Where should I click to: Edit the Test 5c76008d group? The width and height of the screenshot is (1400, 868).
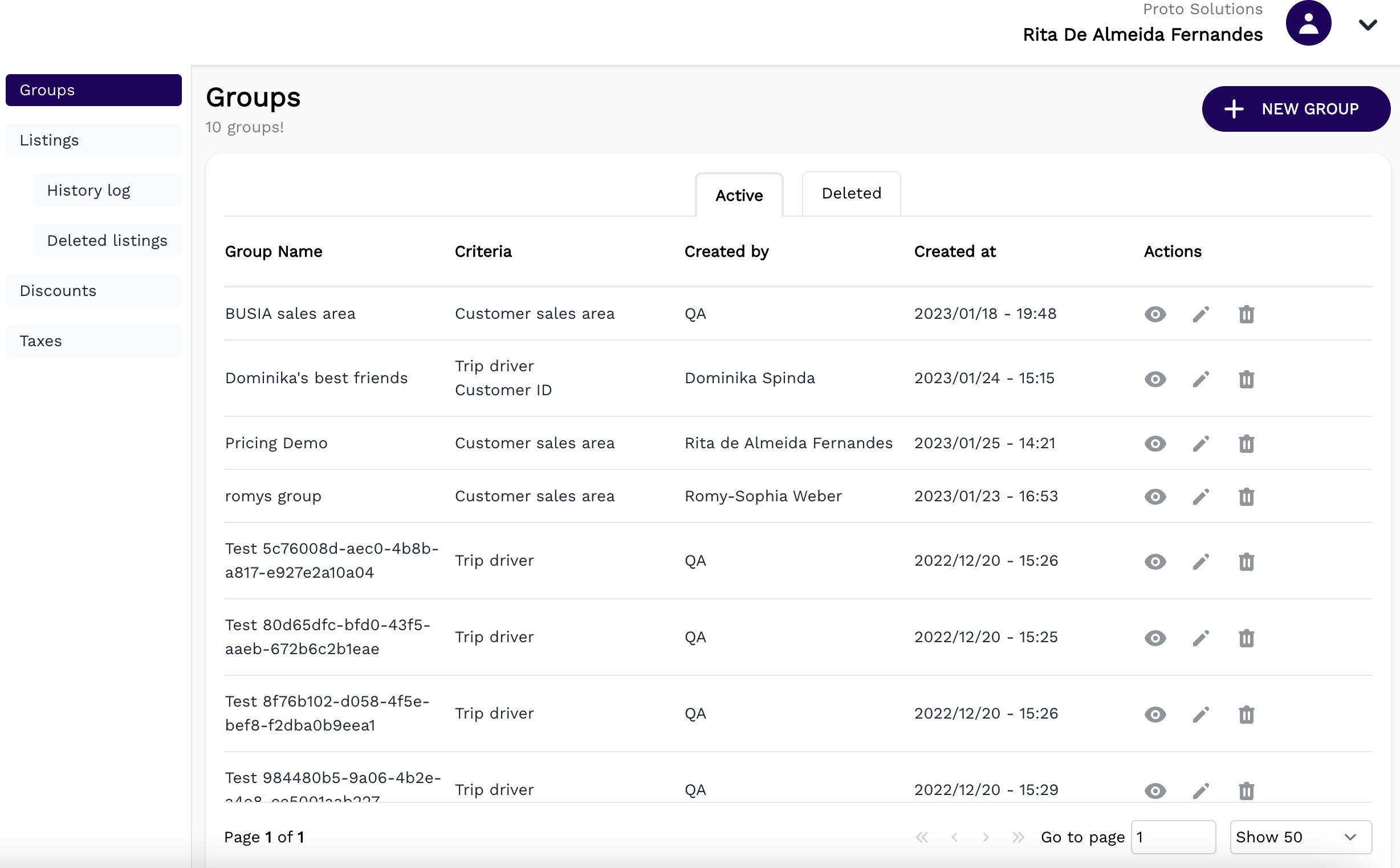click(x=1200, y=561)
